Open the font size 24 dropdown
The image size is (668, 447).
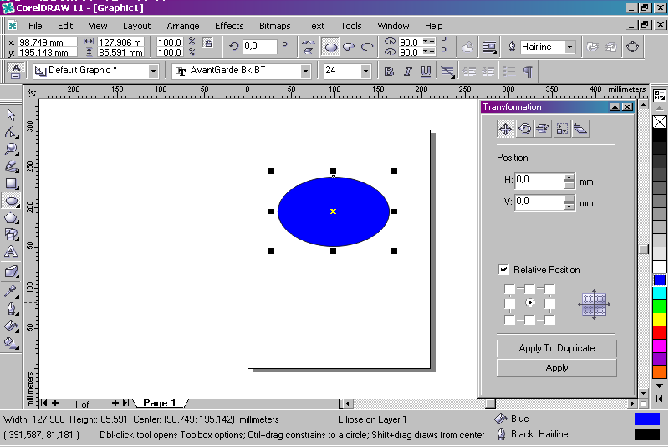(x=365, y=71)
